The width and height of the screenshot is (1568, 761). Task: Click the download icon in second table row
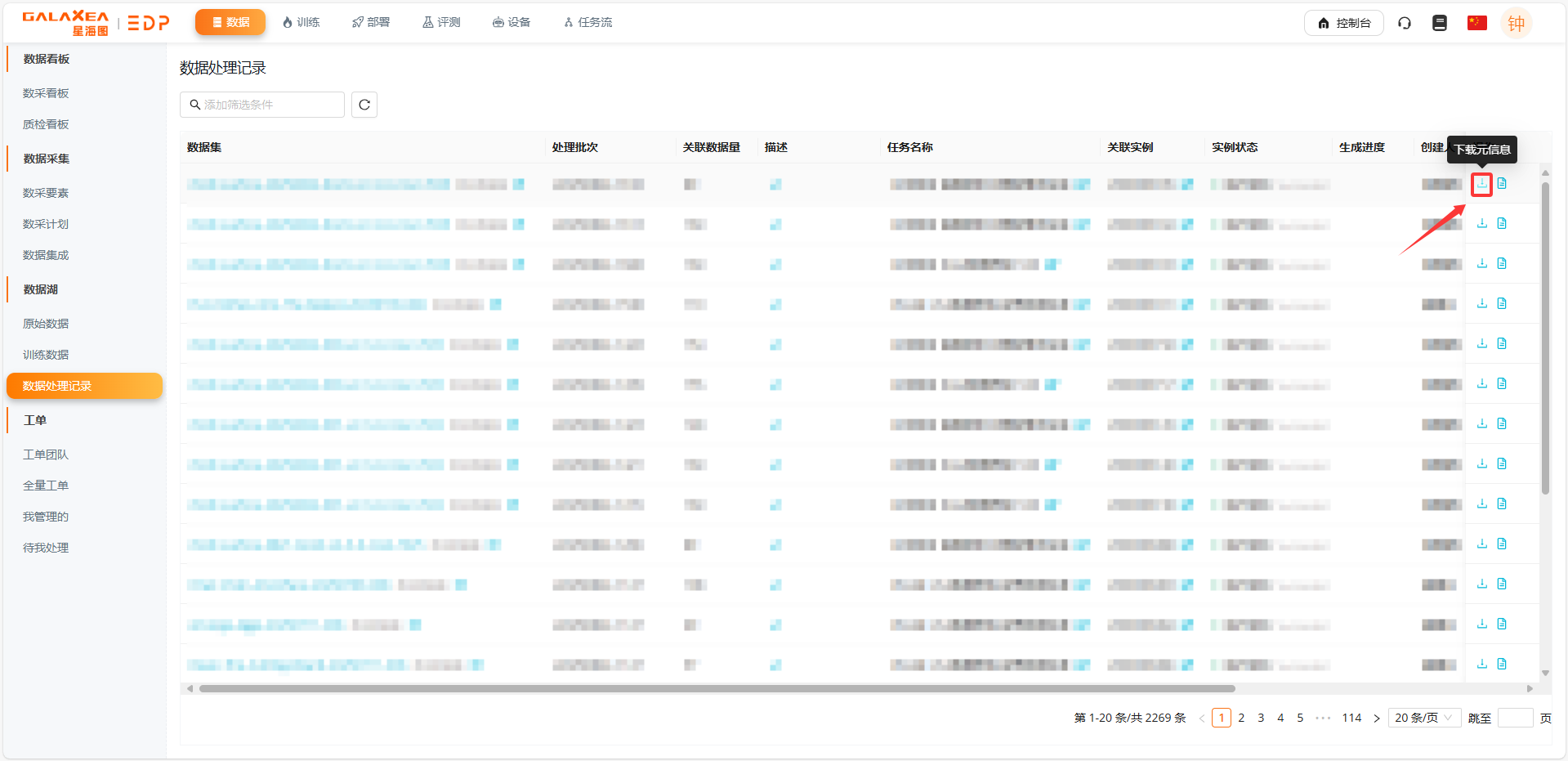point(1481,224)
